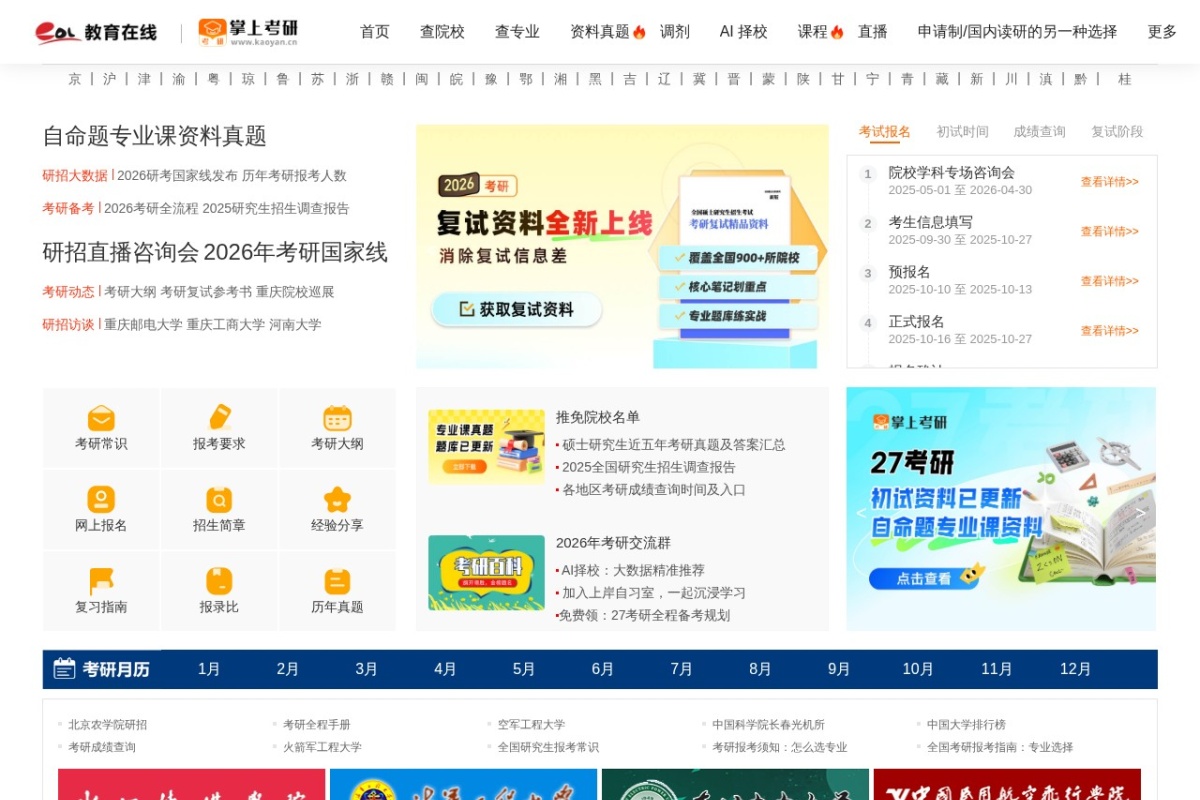Open 北京农学院研招 link

(x=107, y=725)
